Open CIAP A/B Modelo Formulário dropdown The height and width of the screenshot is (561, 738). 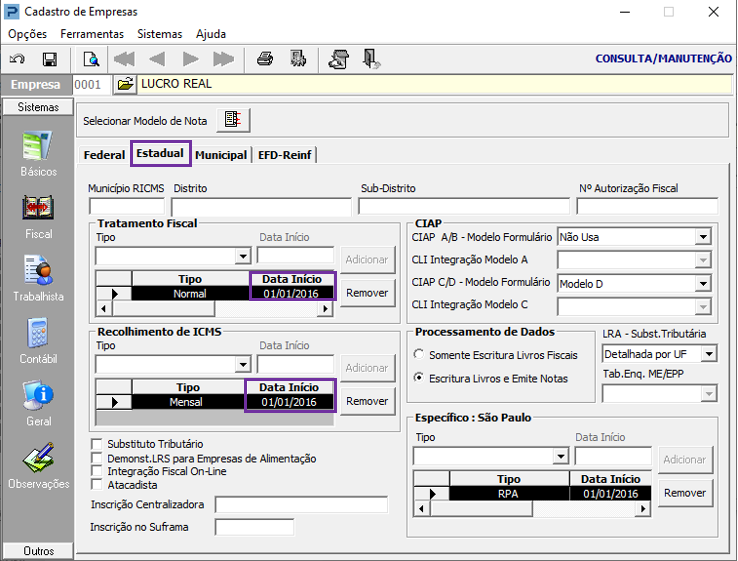pos(703,237)
